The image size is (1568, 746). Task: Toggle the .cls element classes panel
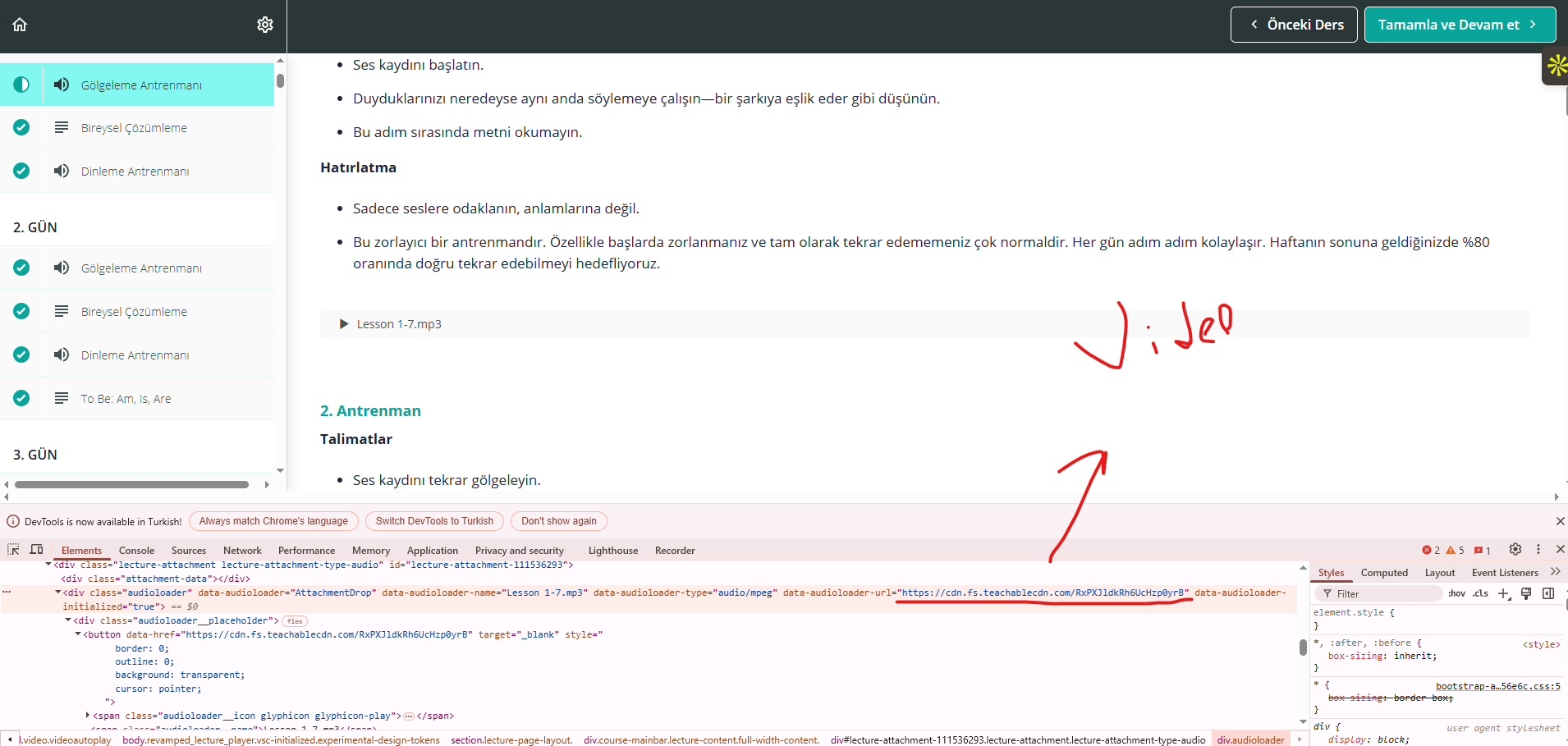(x=1480, y=593)
